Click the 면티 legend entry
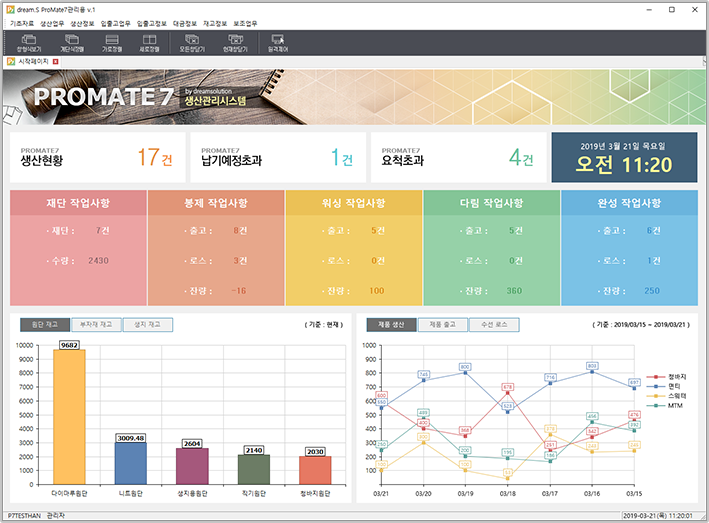709x523 pixels. click(x=663, y=386)
